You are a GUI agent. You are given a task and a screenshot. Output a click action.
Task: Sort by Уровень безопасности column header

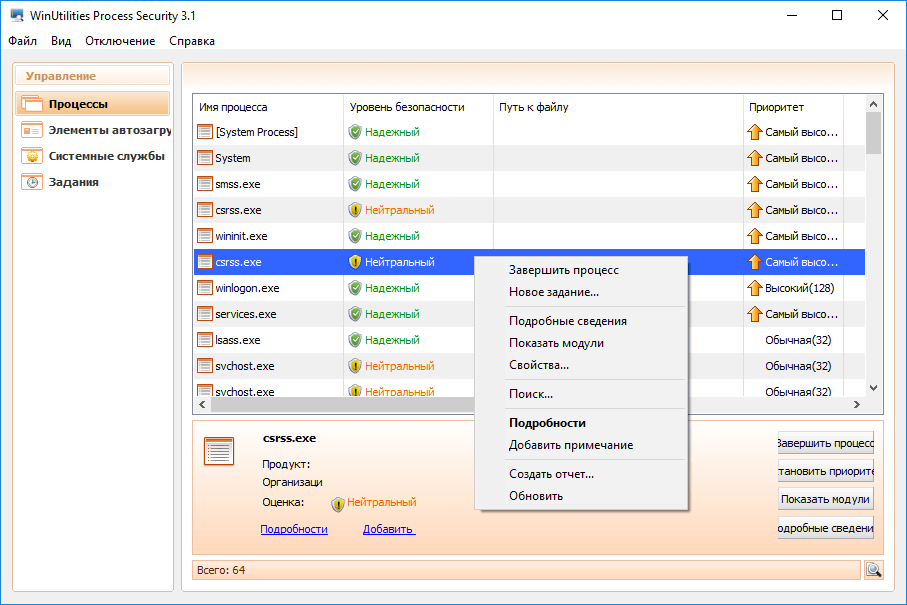point(418,107)
